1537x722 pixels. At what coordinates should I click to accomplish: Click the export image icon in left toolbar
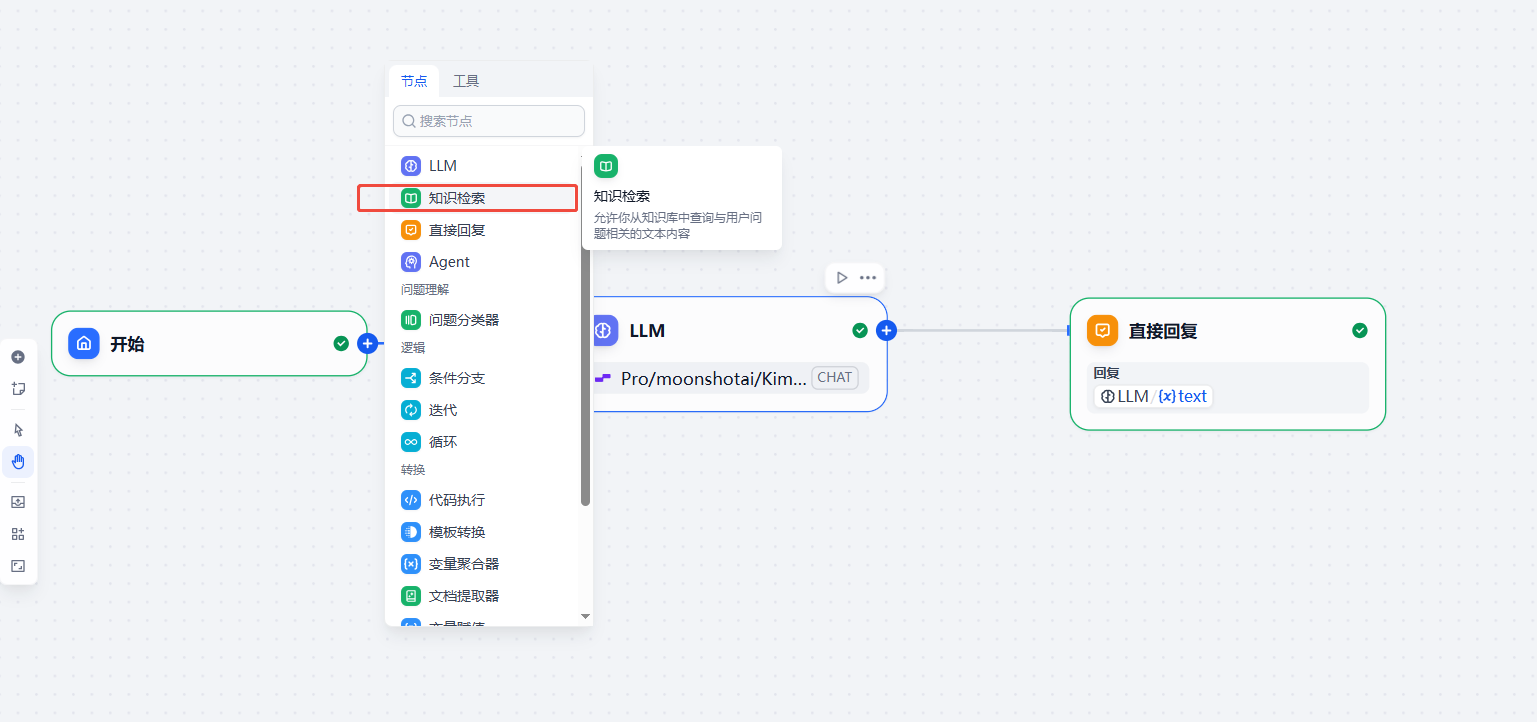(x=18, y=502)
